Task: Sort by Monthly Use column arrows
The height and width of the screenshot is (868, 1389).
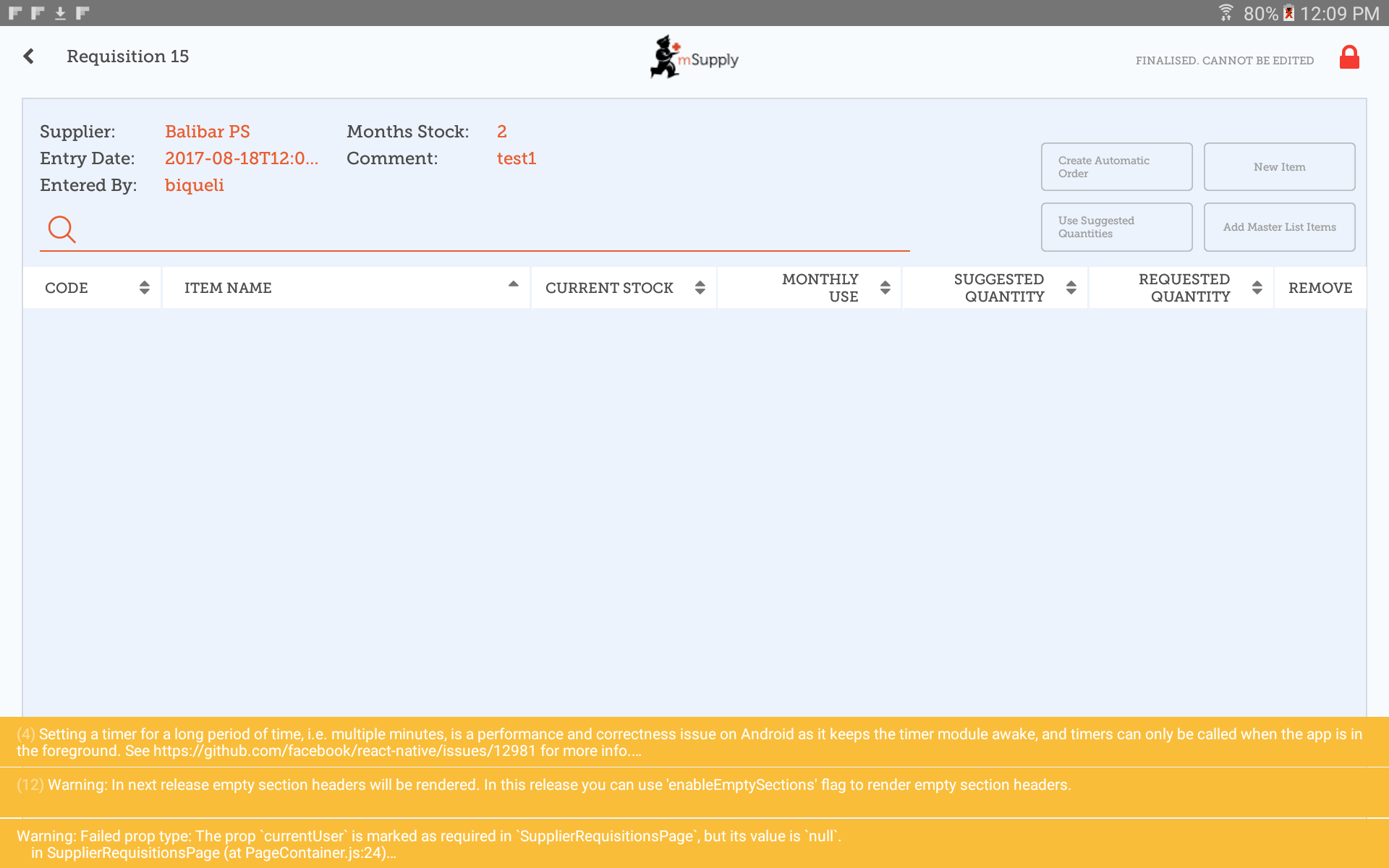Action: [885, 288]
